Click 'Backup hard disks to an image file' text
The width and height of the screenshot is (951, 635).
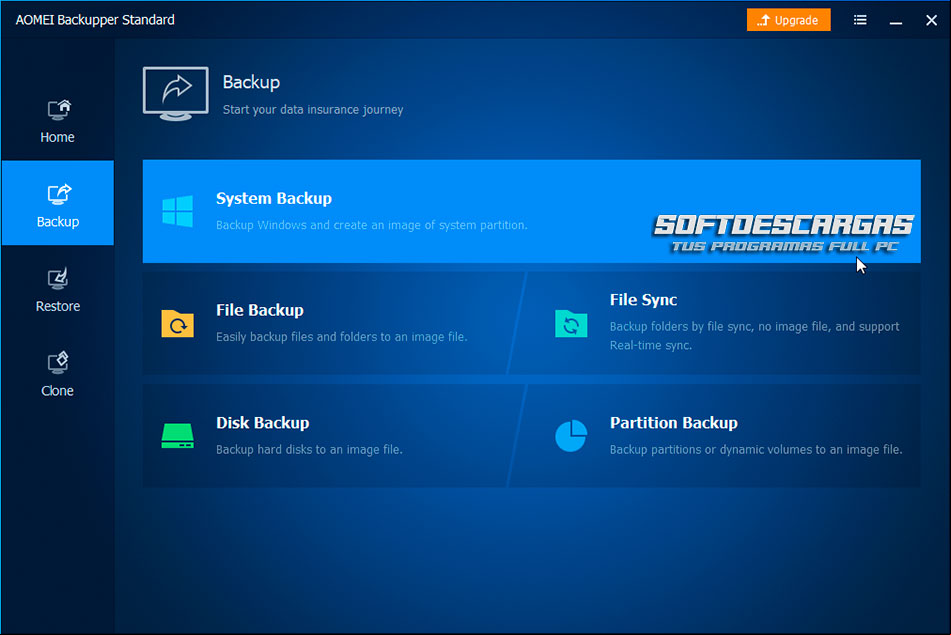pyautogui.click(x=309, y=449)
